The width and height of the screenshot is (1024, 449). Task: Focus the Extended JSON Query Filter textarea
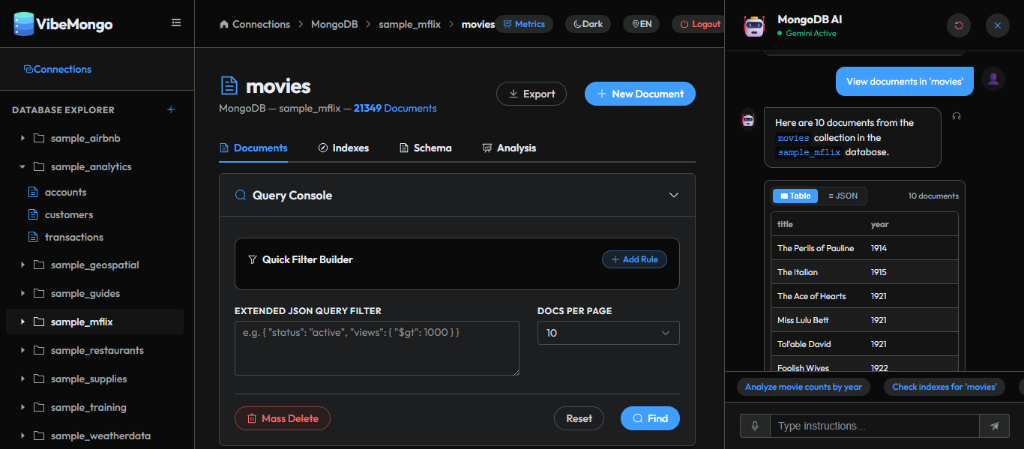377,348
